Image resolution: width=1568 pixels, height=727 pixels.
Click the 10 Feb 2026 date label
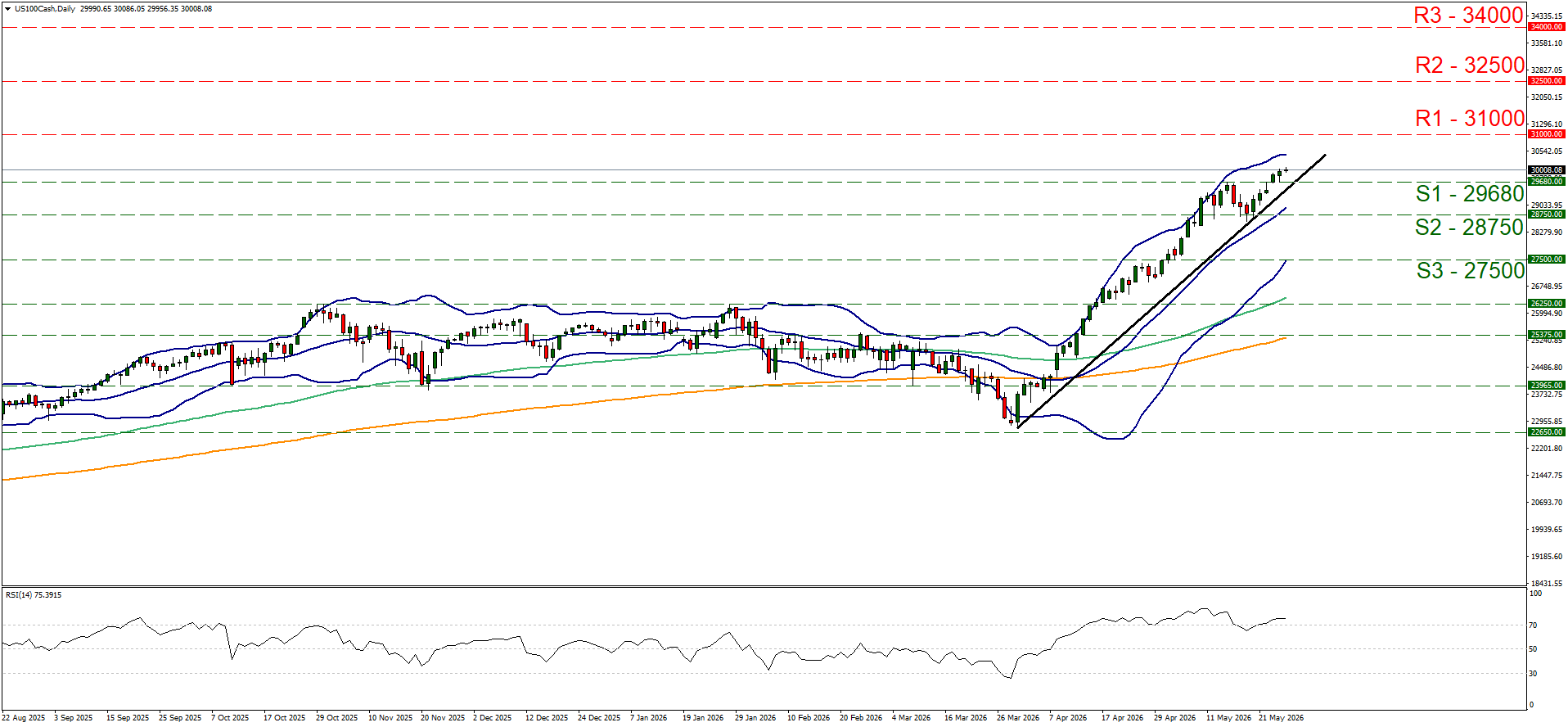tap(809, 718)
